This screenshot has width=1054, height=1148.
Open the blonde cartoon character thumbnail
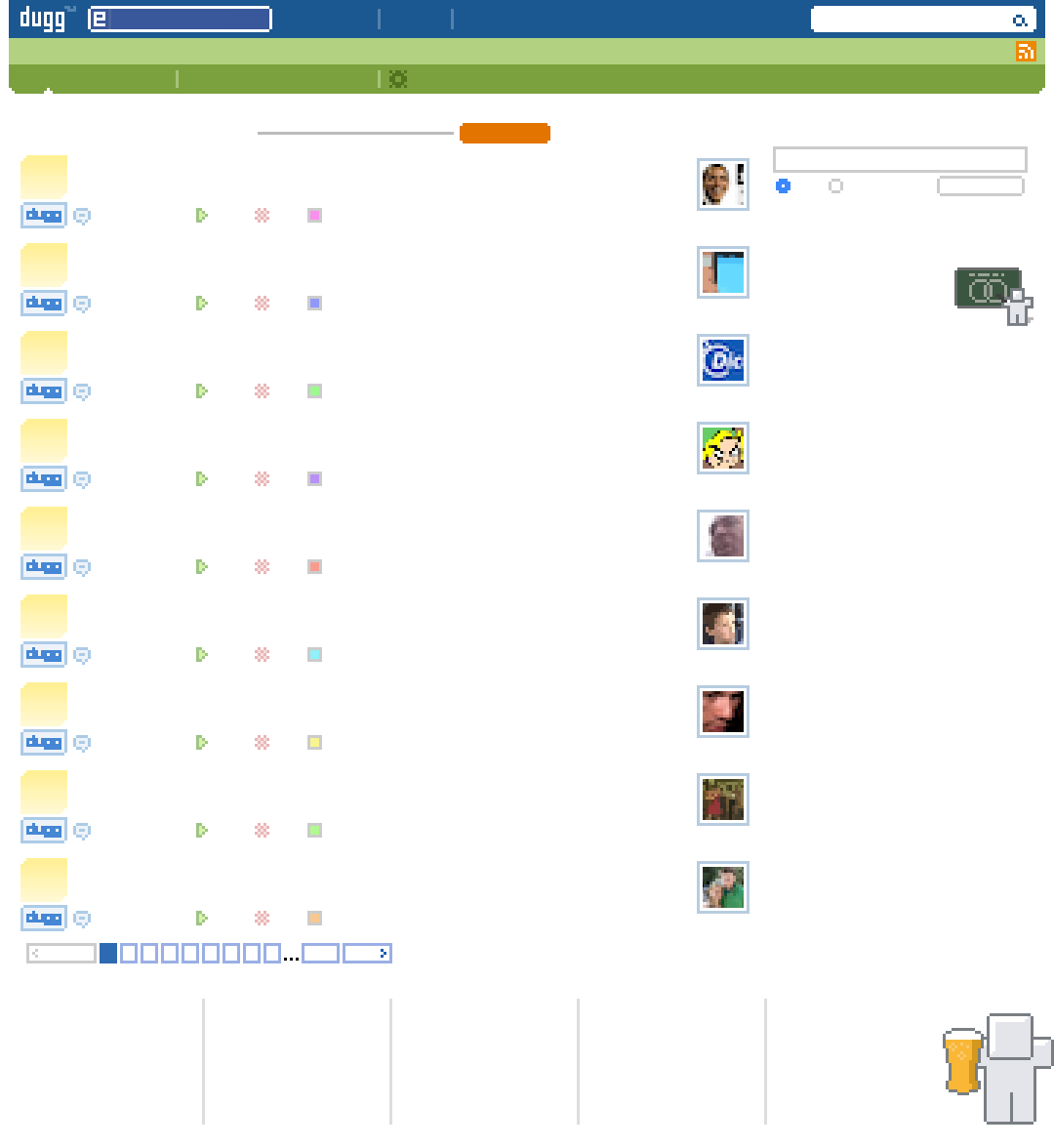(x=723, y=448)
